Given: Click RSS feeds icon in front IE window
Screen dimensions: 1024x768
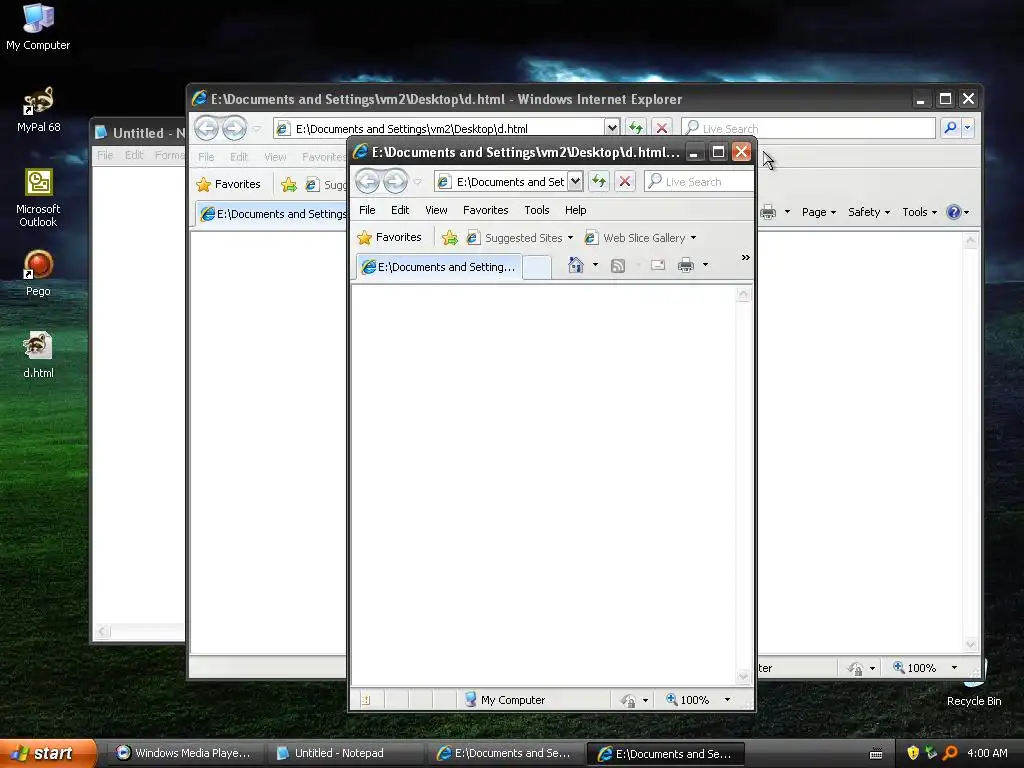Looking at the screenshot, I should (618, 265).
